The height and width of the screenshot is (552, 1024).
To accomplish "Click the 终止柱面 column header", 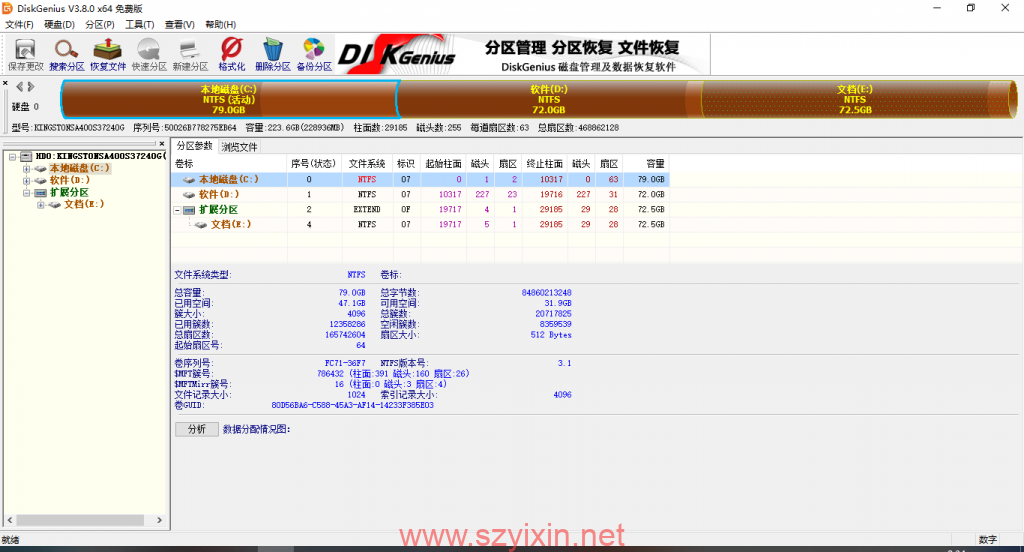I will click(x=545, y=163).
